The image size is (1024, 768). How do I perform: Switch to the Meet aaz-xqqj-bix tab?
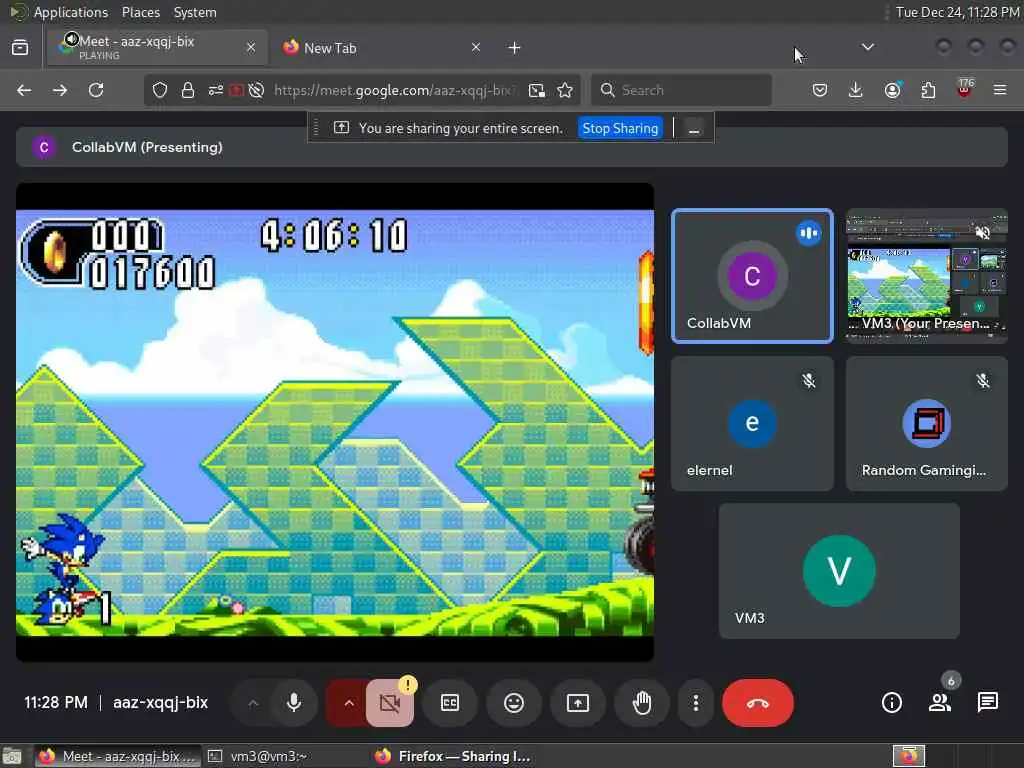coord(157,47)
